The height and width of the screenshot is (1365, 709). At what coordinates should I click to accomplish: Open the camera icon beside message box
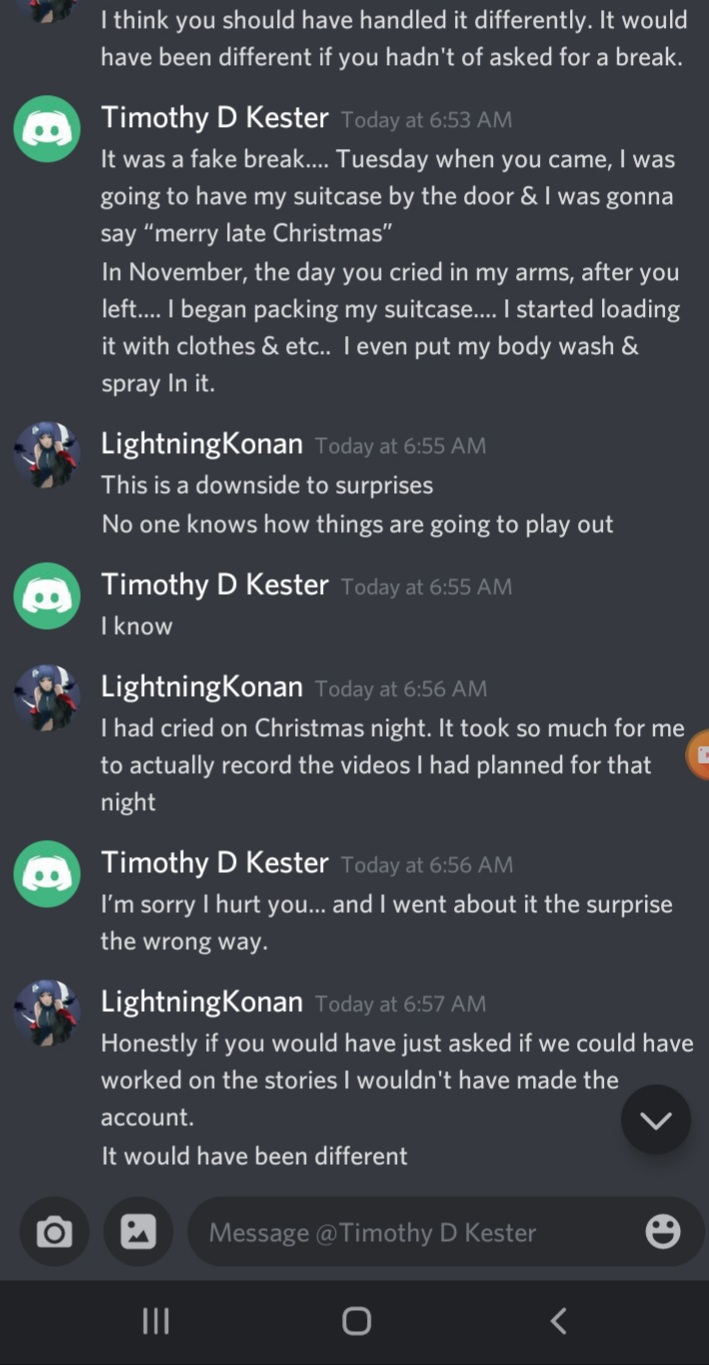click(54, 1232)
